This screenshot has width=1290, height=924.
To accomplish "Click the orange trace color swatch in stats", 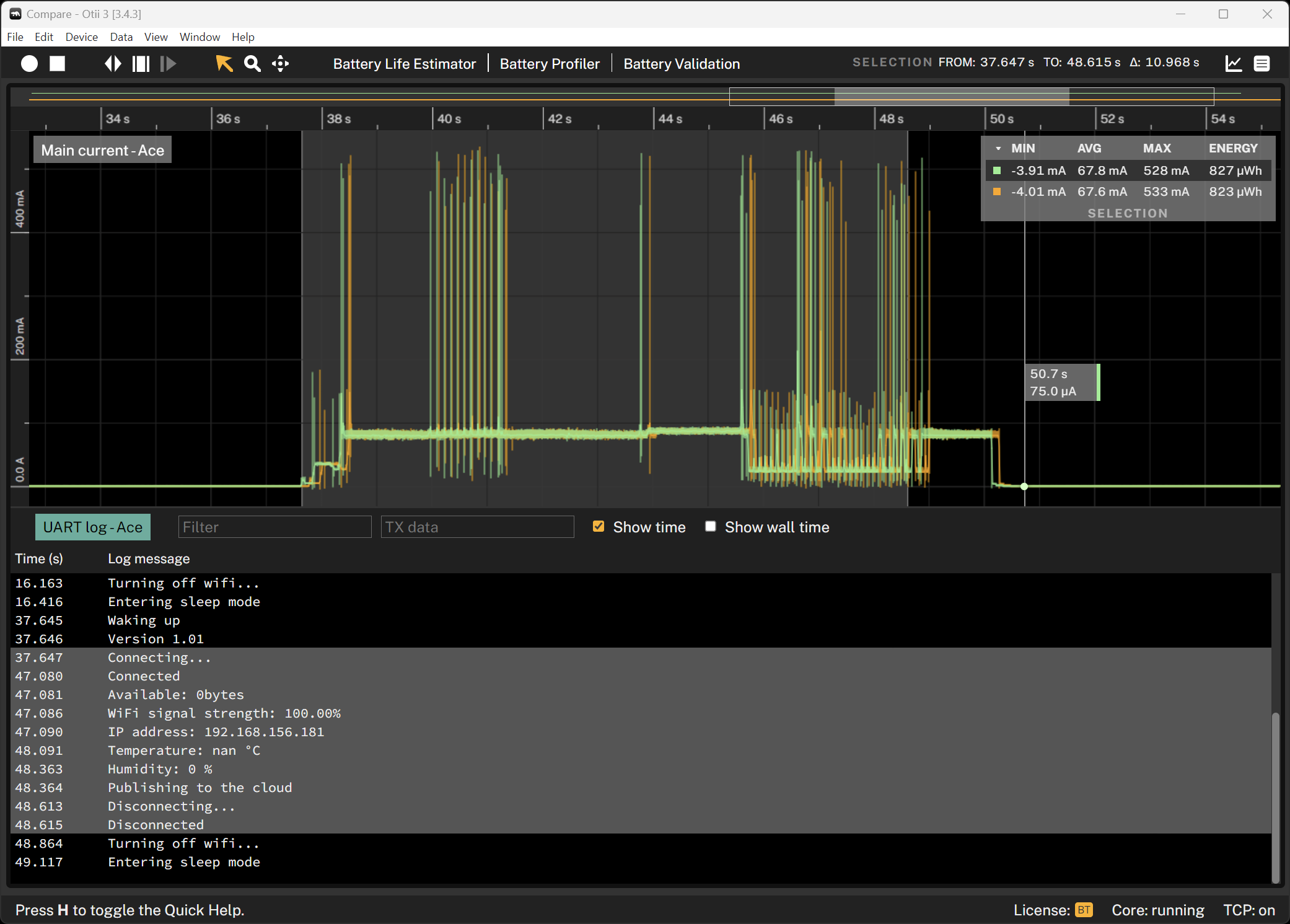I will tap(997, 192).
